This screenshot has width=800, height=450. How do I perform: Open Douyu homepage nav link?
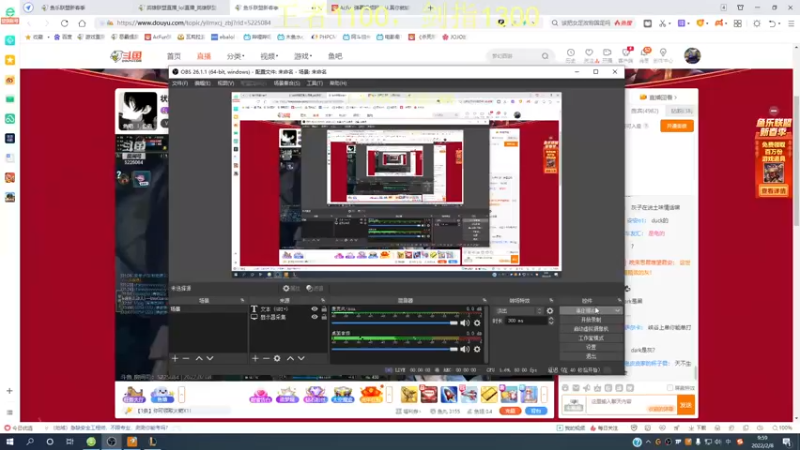coord(173,56)
